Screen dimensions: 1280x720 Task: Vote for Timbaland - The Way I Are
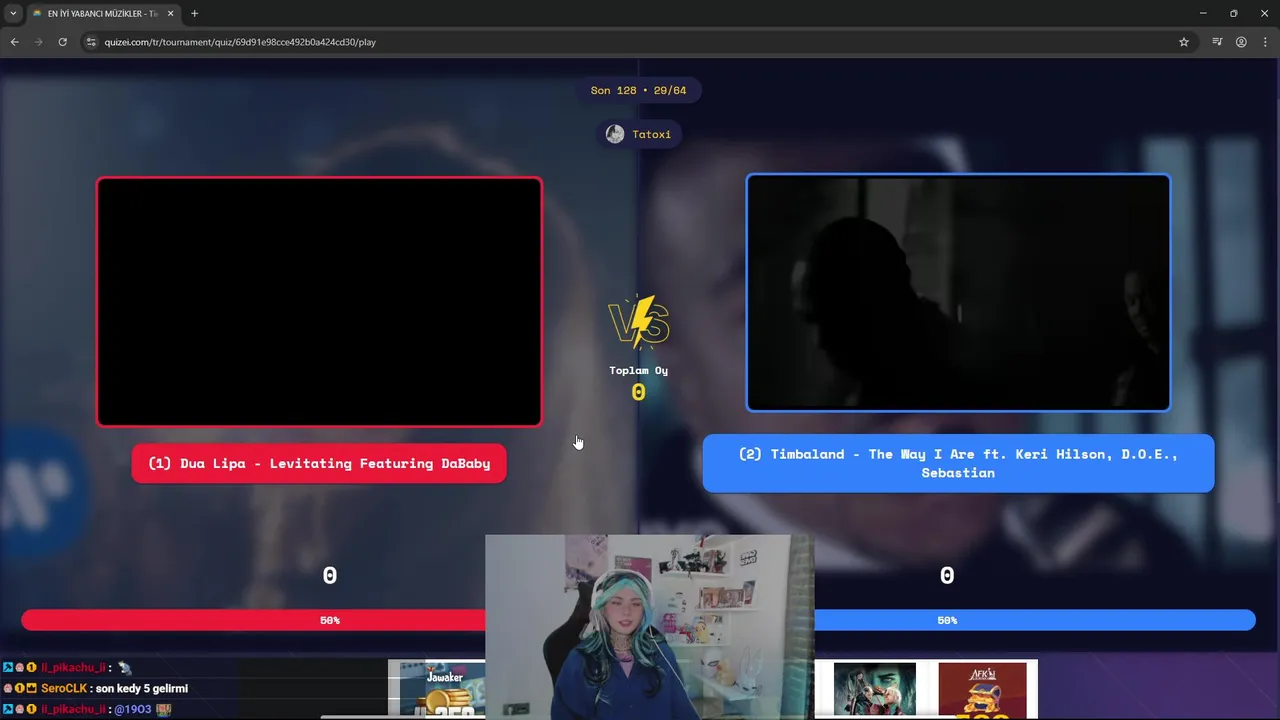958,463
